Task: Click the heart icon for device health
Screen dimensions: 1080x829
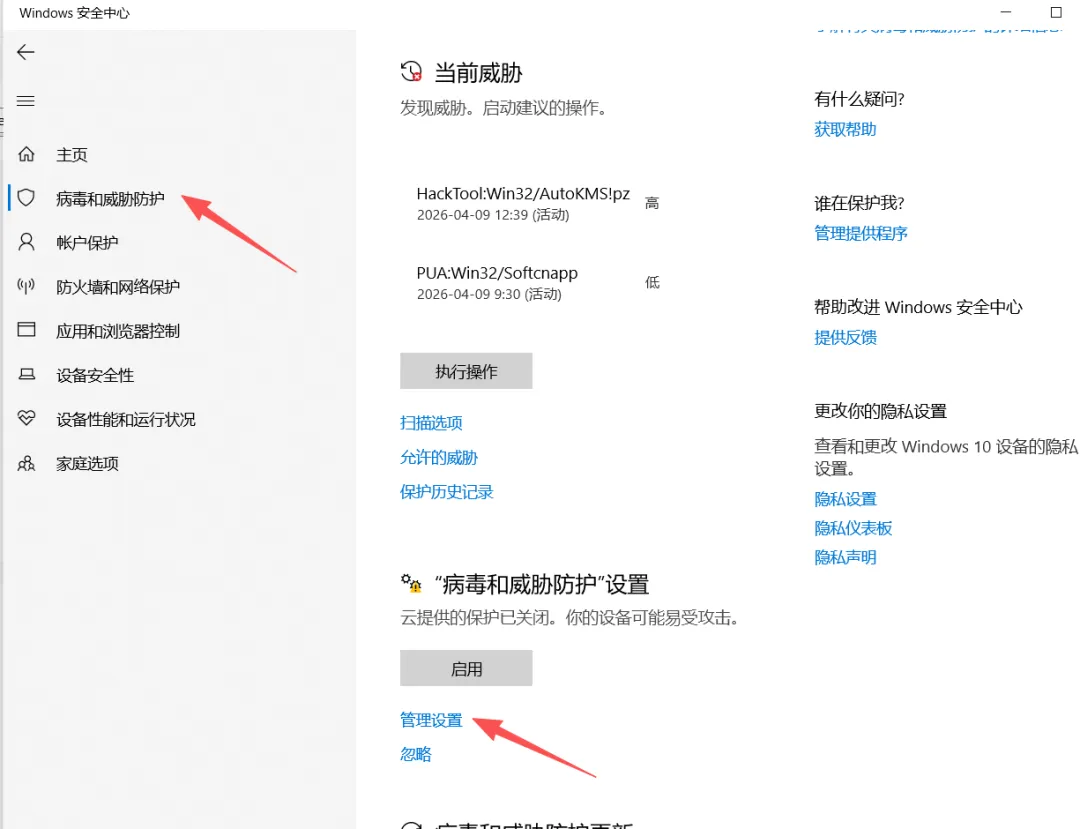Action: click(26, 418)
